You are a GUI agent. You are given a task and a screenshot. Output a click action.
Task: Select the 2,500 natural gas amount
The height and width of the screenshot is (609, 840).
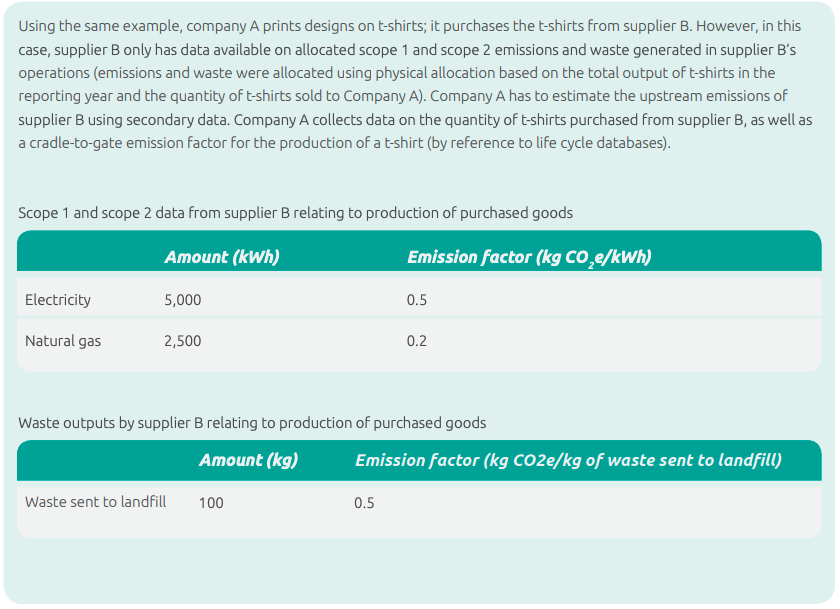point(183,341)
